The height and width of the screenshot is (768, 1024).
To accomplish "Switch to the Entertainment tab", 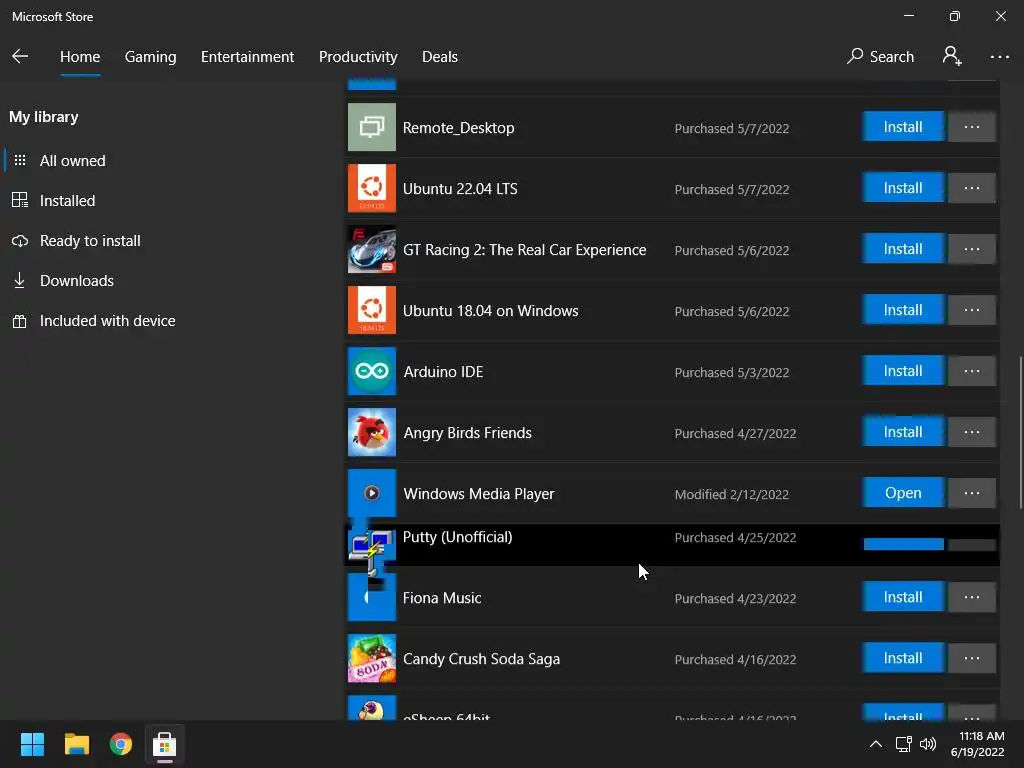I will pyautogui.click(x=248, y=57).
